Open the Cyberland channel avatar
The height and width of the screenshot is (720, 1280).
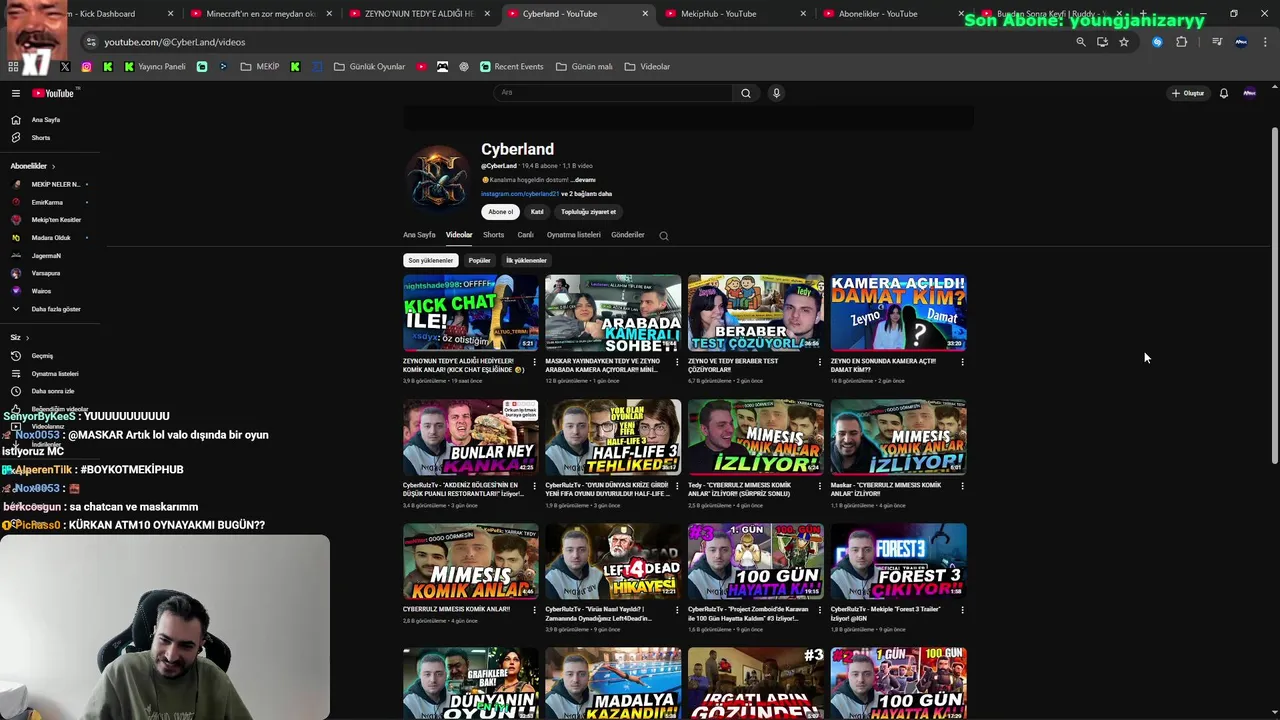pos(438,180)
